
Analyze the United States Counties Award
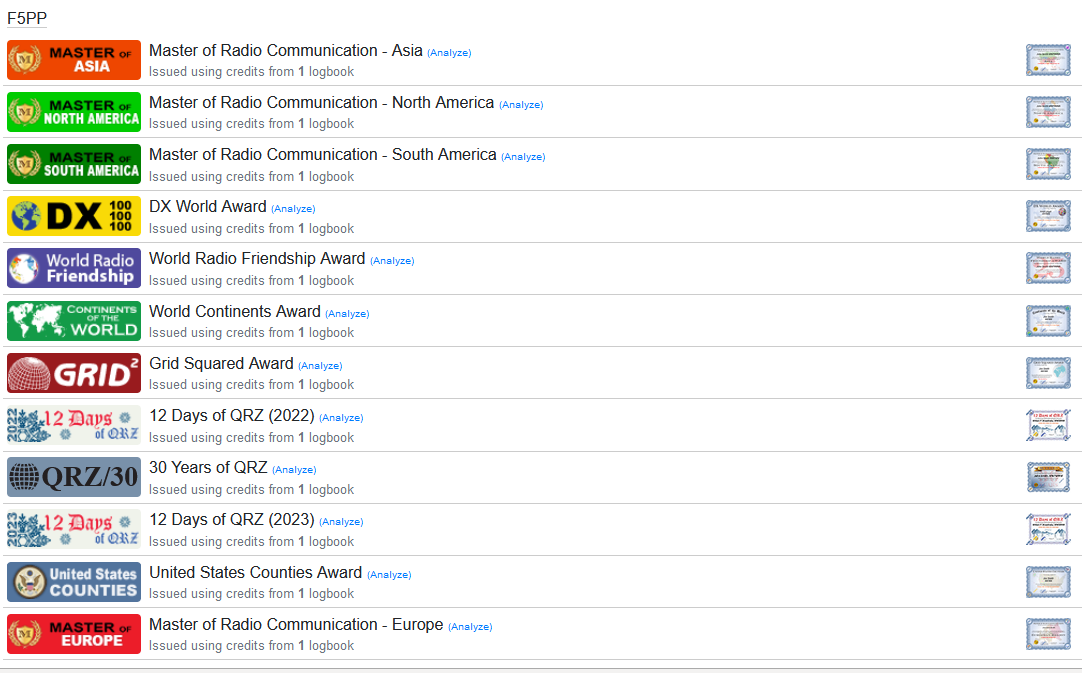coord(389,575)
